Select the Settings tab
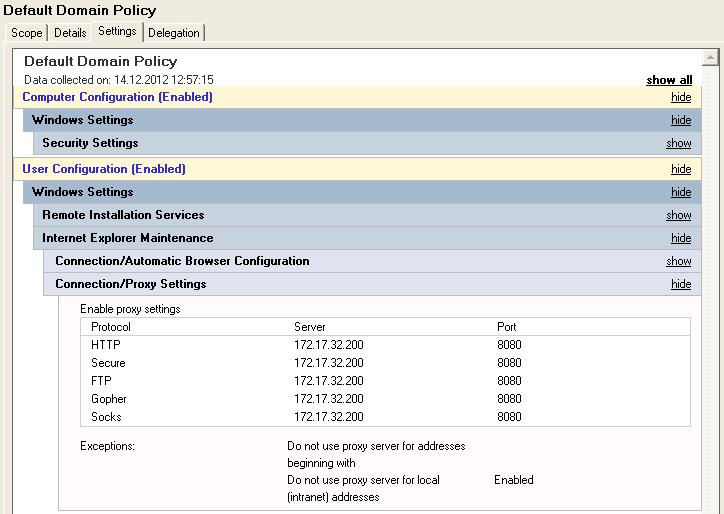The image size is (724, 514). coord(117,31)
